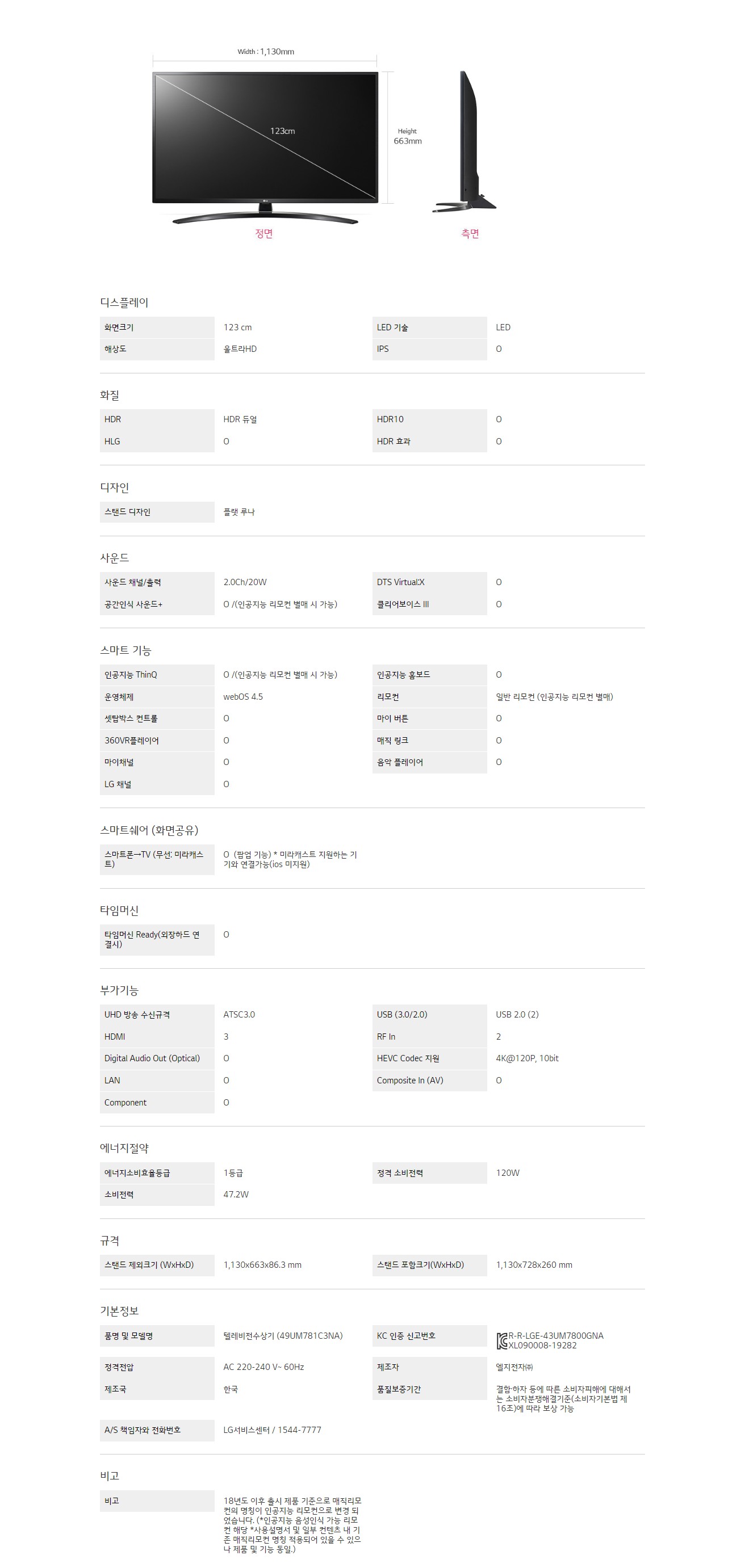The image size is (745, 1568).
Task: Click the 측면 label under side view
Action: (470, 234)
